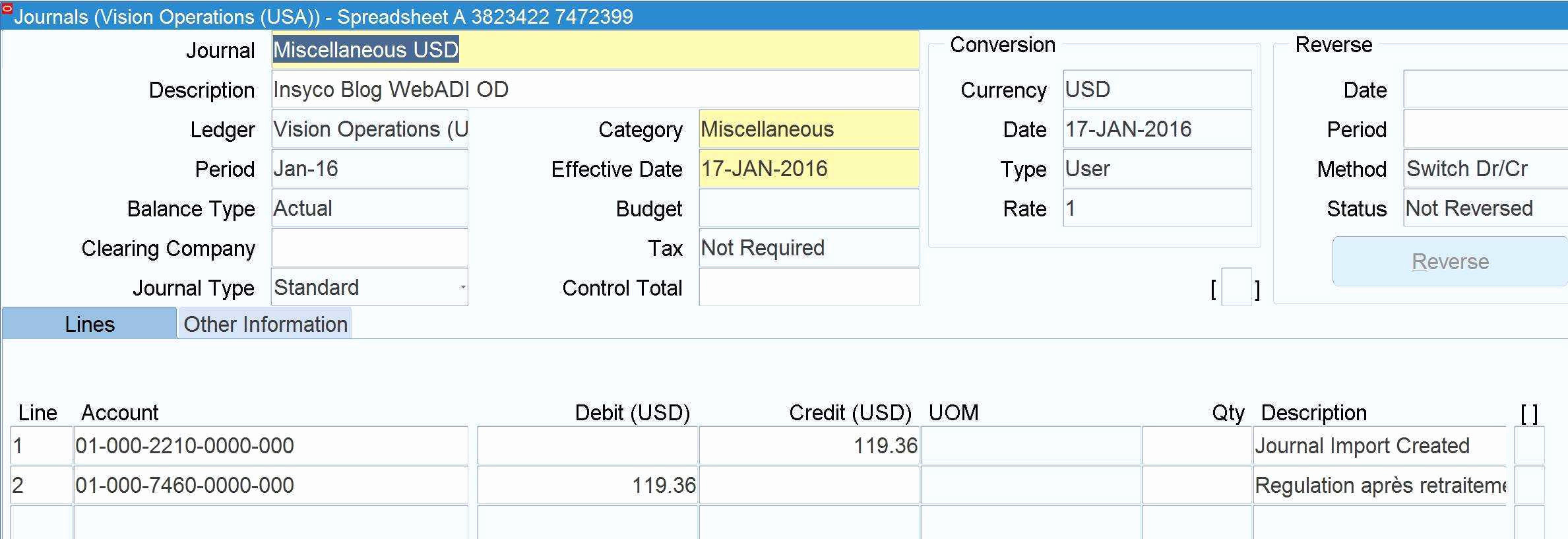The width and height of the screenshot is (1568, 539).
Task: Select the Category field showing Miscellaneous
Action: tap(808, 129)
